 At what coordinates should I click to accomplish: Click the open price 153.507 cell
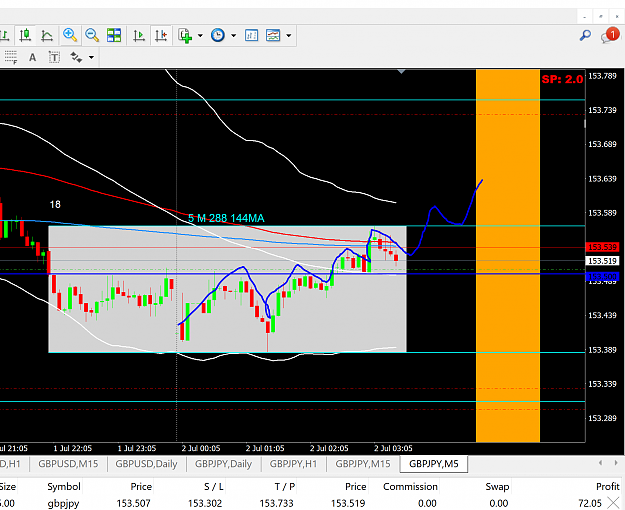tap(134, 503)
